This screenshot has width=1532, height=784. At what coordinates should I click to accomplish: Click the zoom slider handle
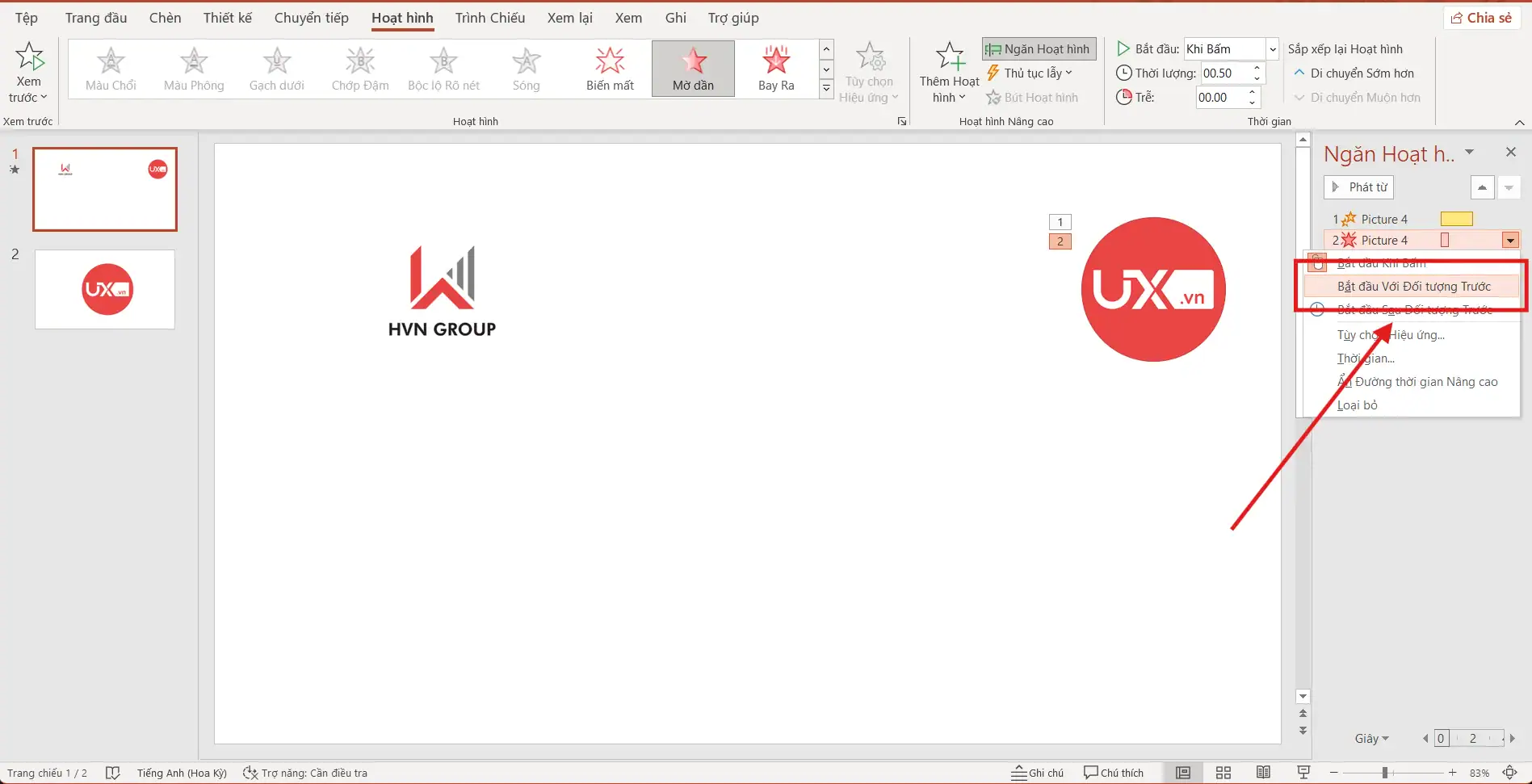1384,773
